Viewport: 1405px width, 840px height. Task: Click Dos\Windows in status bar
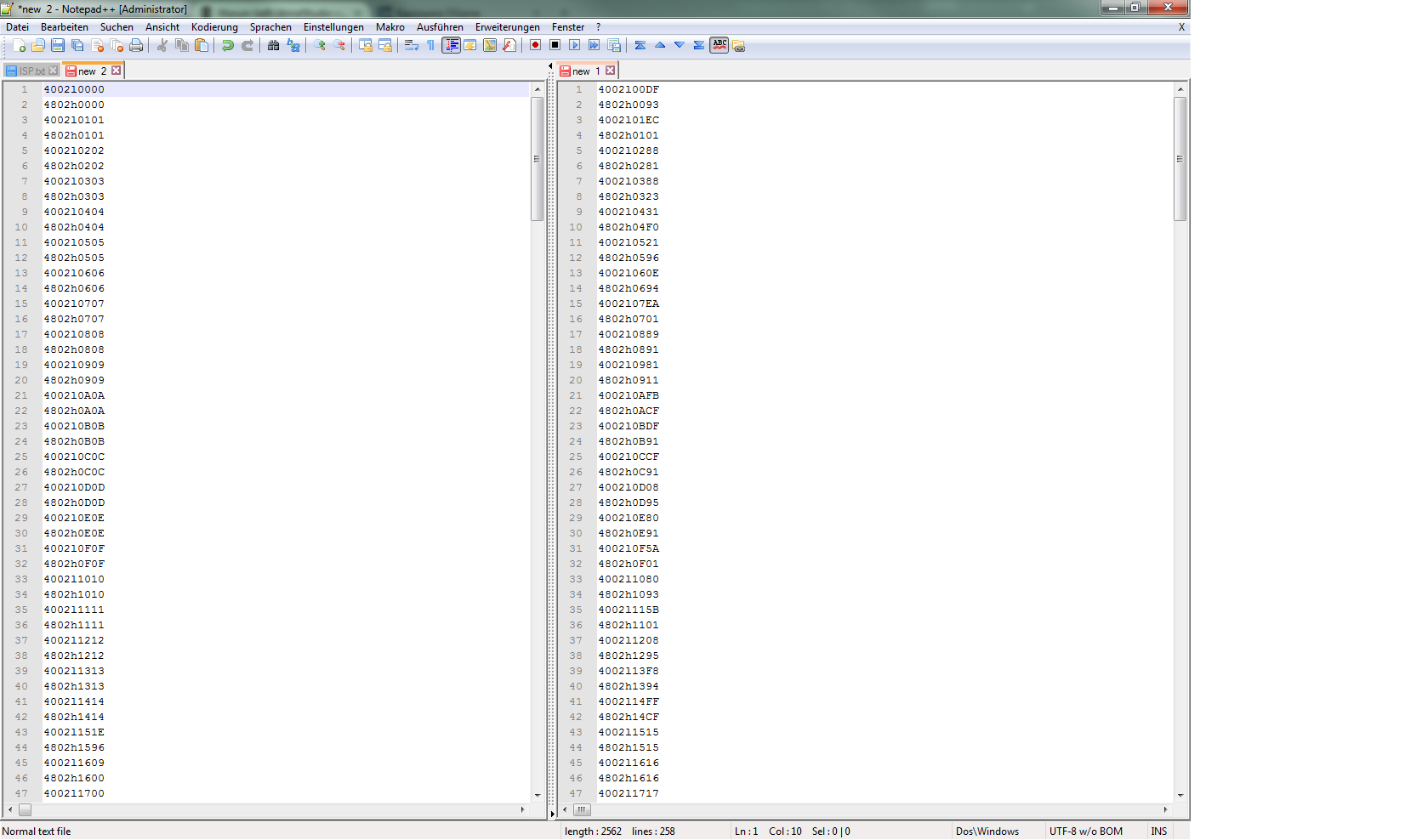pyautogui.click(x=987, y=831)
